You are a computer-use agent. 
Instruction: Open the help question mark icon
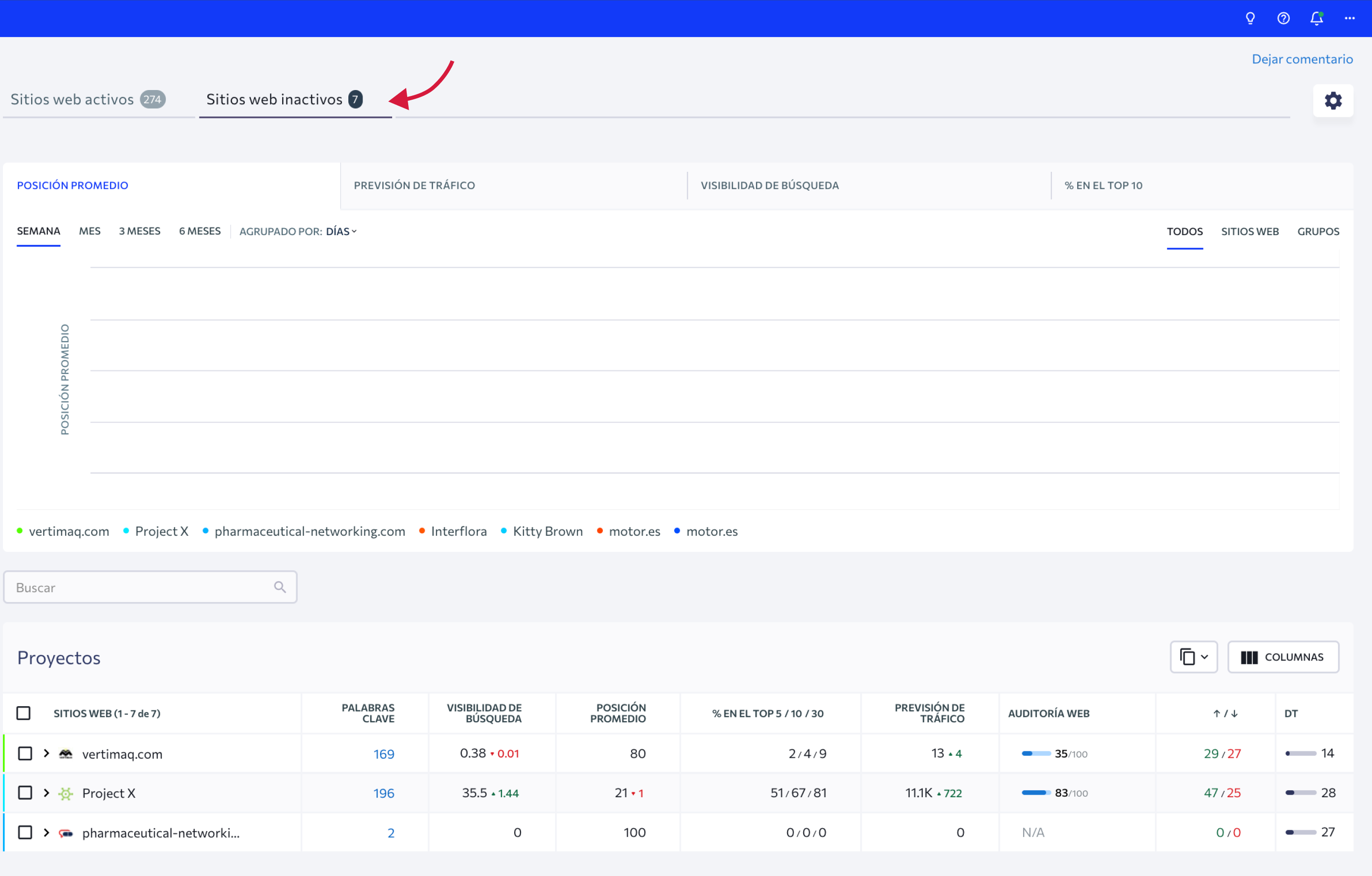coord(1283,18)
